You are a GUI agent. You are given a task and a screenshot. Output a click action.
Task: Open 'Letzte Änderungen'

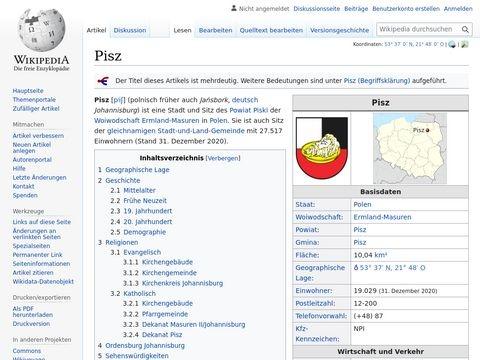coord(39,178)
